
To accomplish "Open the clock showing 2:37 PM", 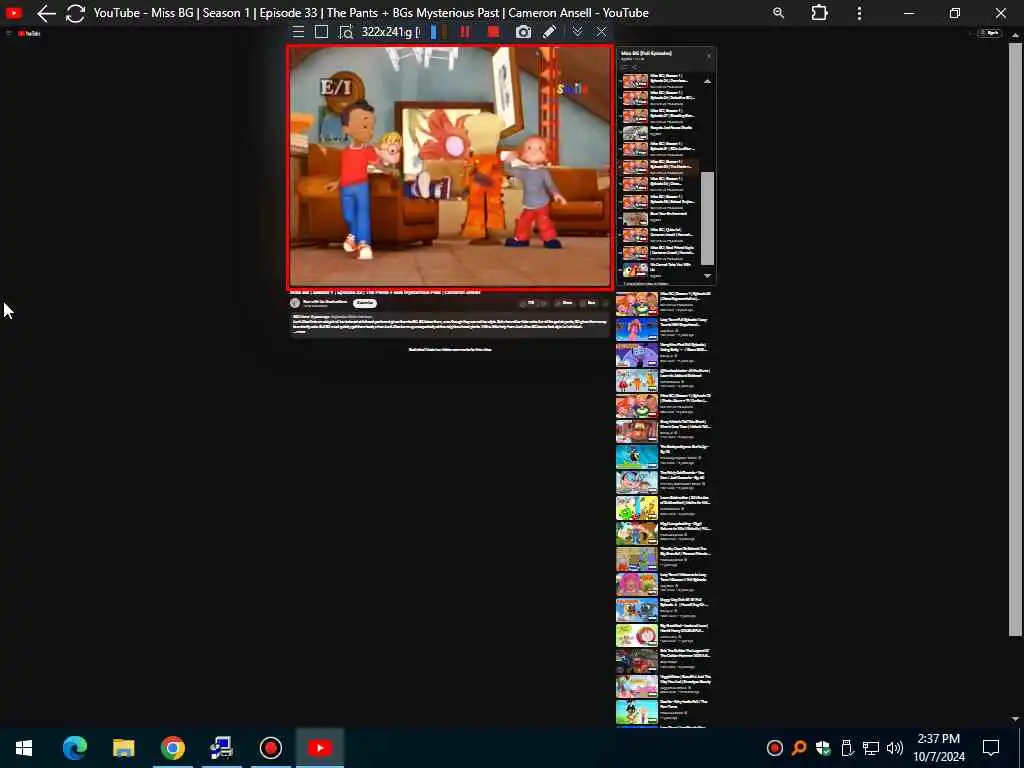I will (938, 748).
